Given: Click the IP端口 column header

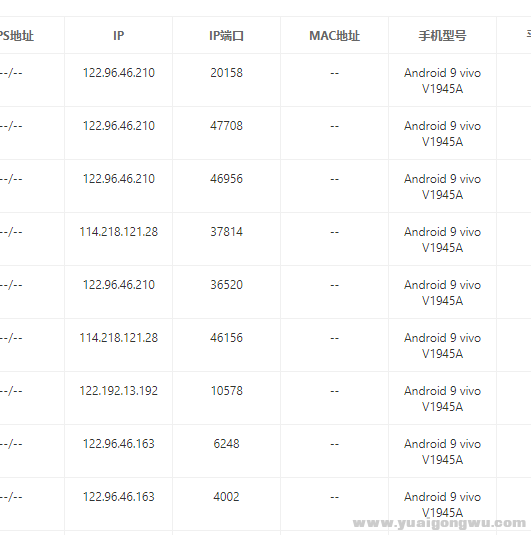Looking at the screenshot, I should [x=226, y=35].
